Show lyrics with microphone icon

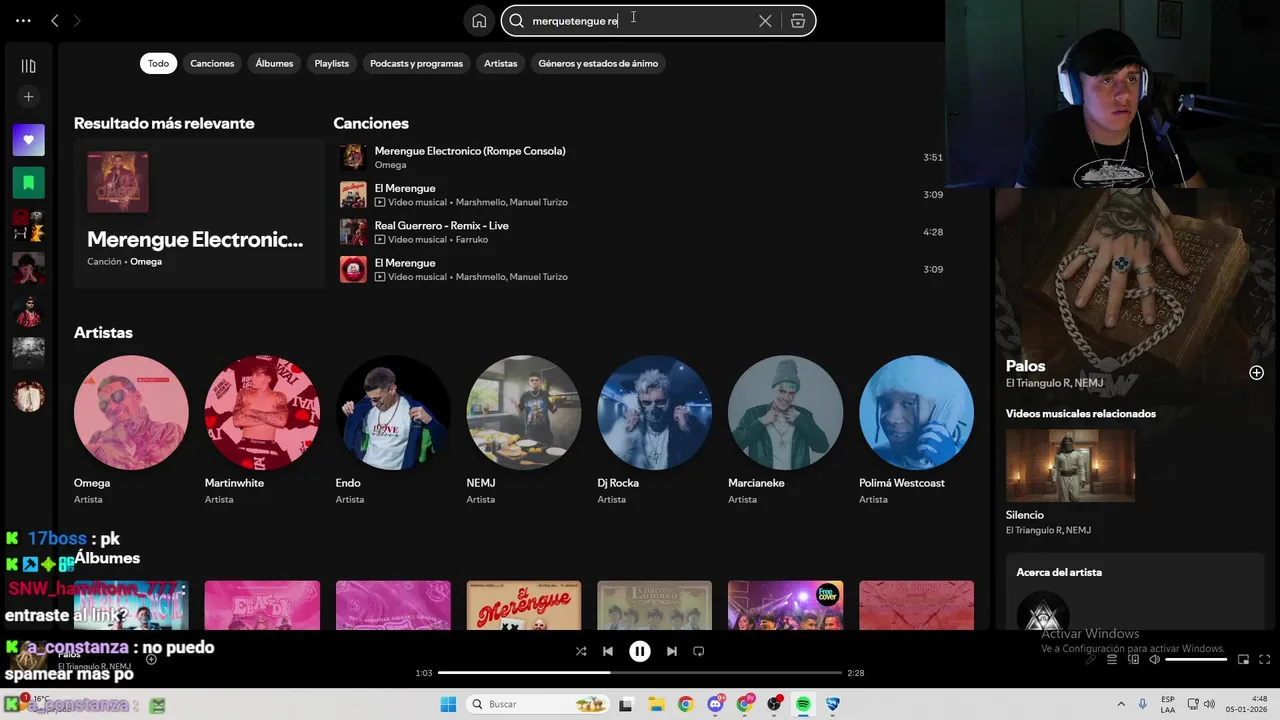(x=1091, y=660)
